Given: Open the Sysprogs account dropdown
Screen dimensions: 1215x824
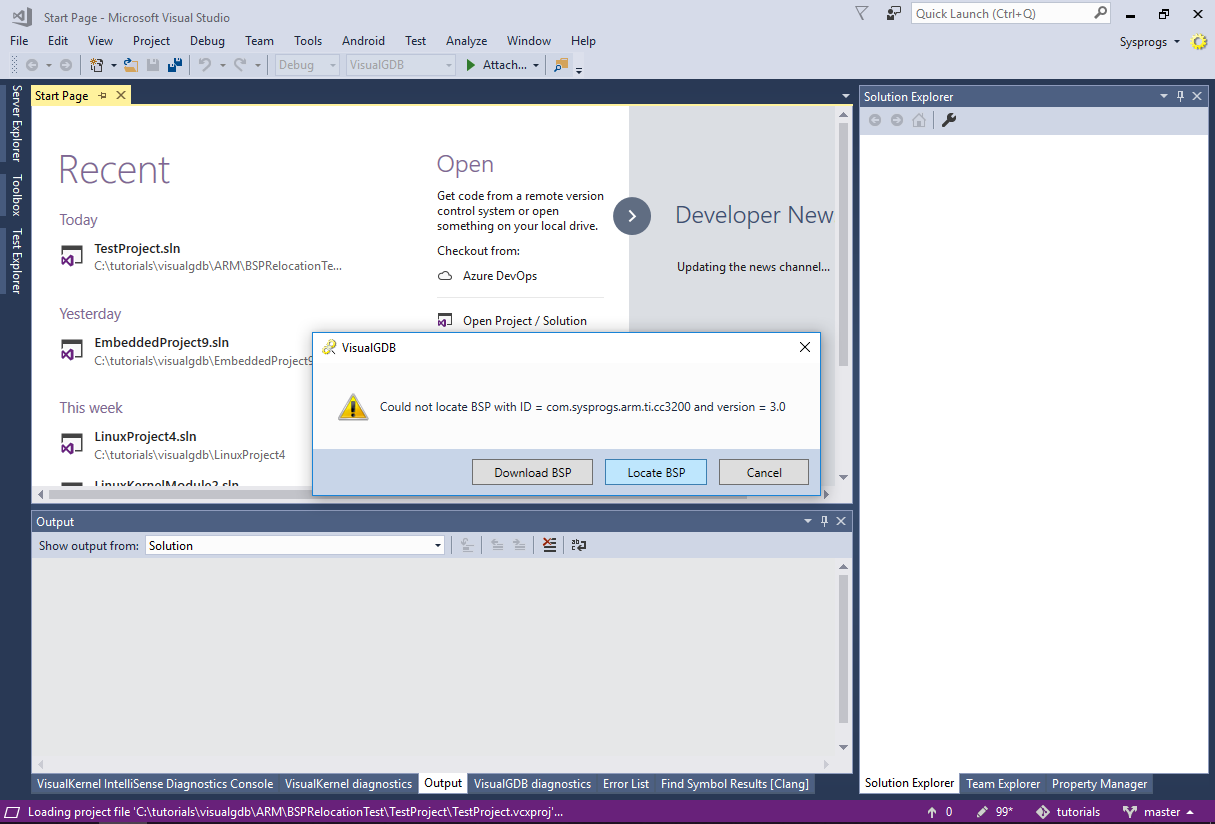Looking at the screenshot, I should (x=1150, y=41).
